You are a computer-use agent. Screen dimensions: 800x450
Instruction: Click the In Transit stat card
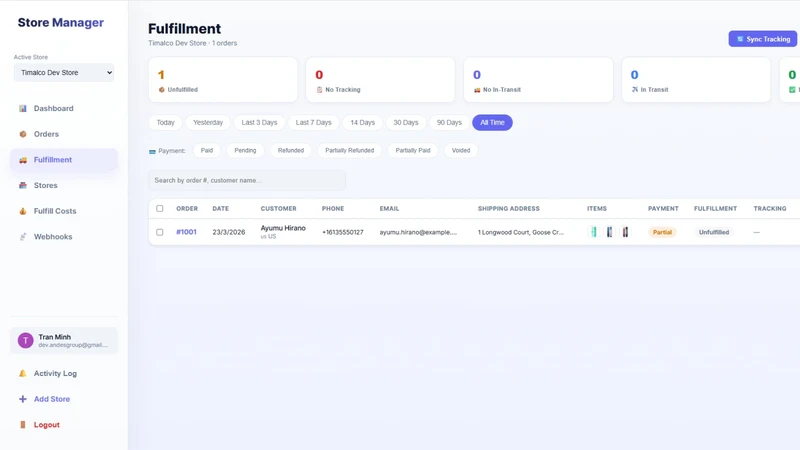pos(696,80)
